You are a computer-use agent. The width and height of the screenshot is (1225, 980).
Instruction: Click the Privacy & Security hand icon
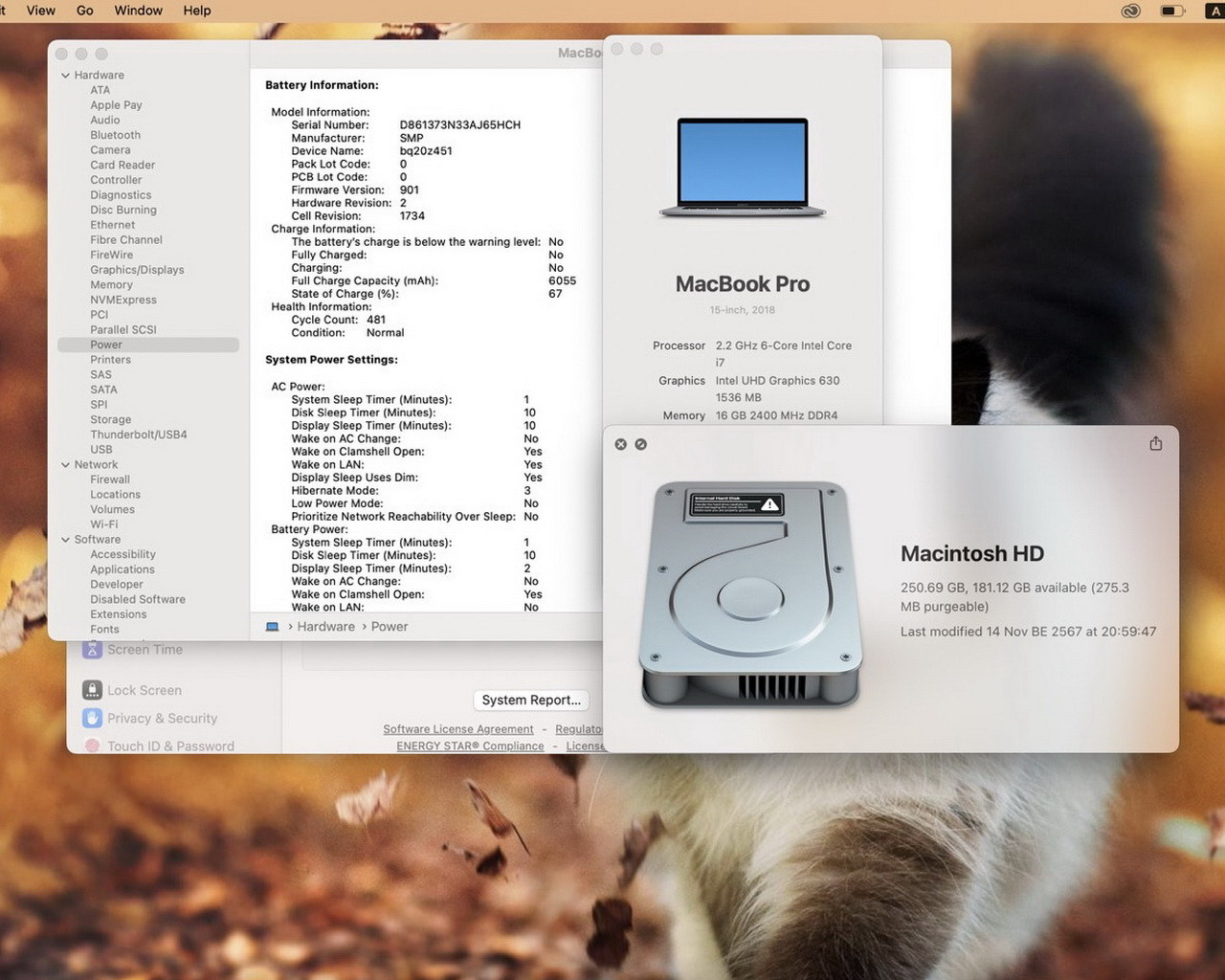92,718
